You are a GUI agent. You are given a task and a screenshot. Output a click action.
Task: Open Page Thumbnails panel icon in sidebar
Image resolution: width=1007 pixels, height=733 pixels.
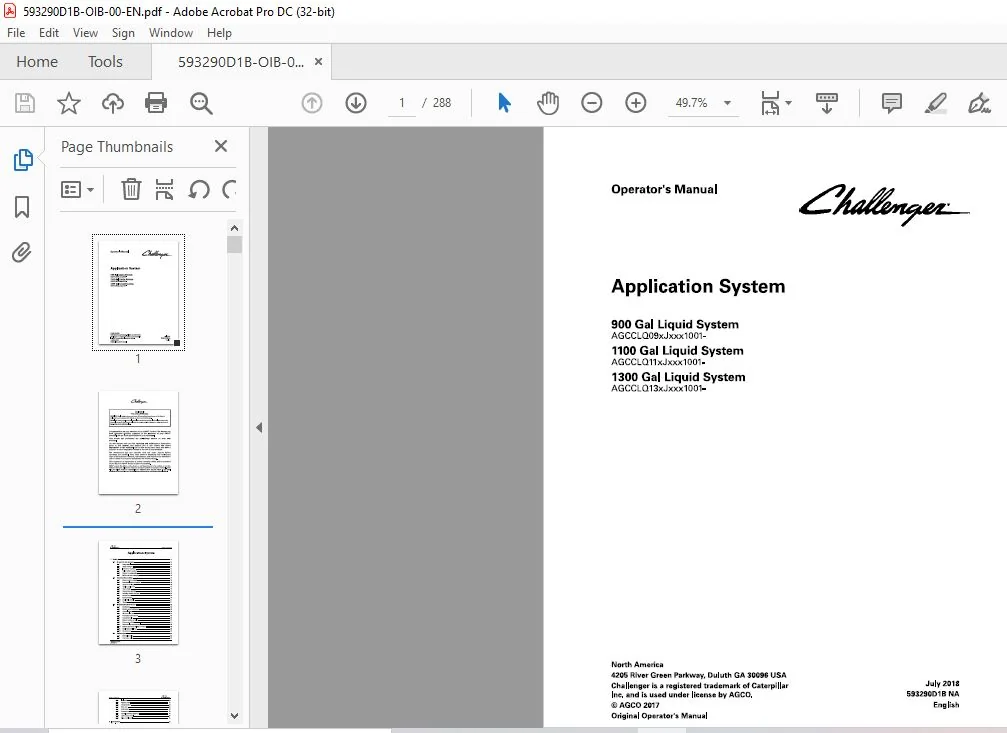(x=22, y=160)
